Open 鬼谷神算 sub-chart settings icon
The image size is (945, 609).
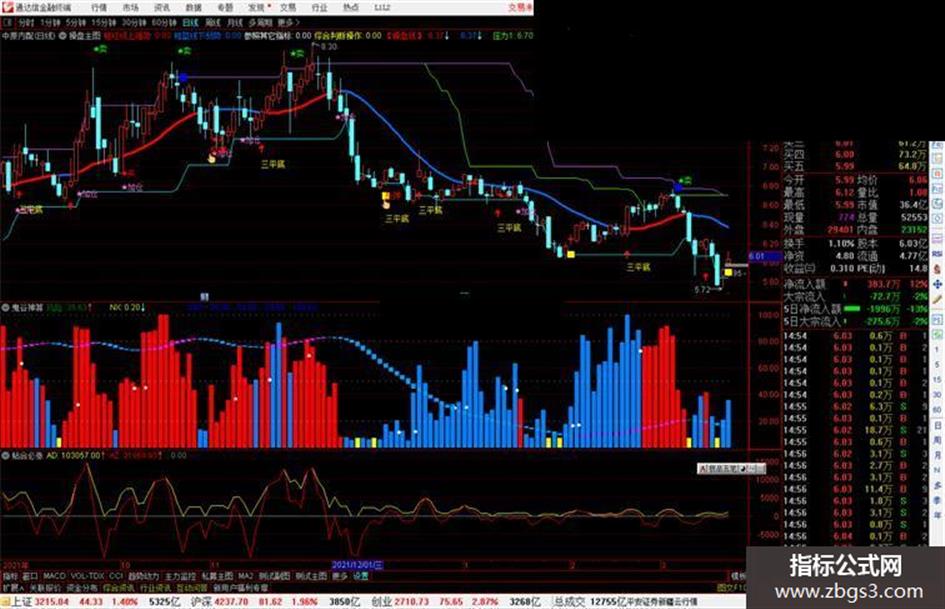pos(5,308)
